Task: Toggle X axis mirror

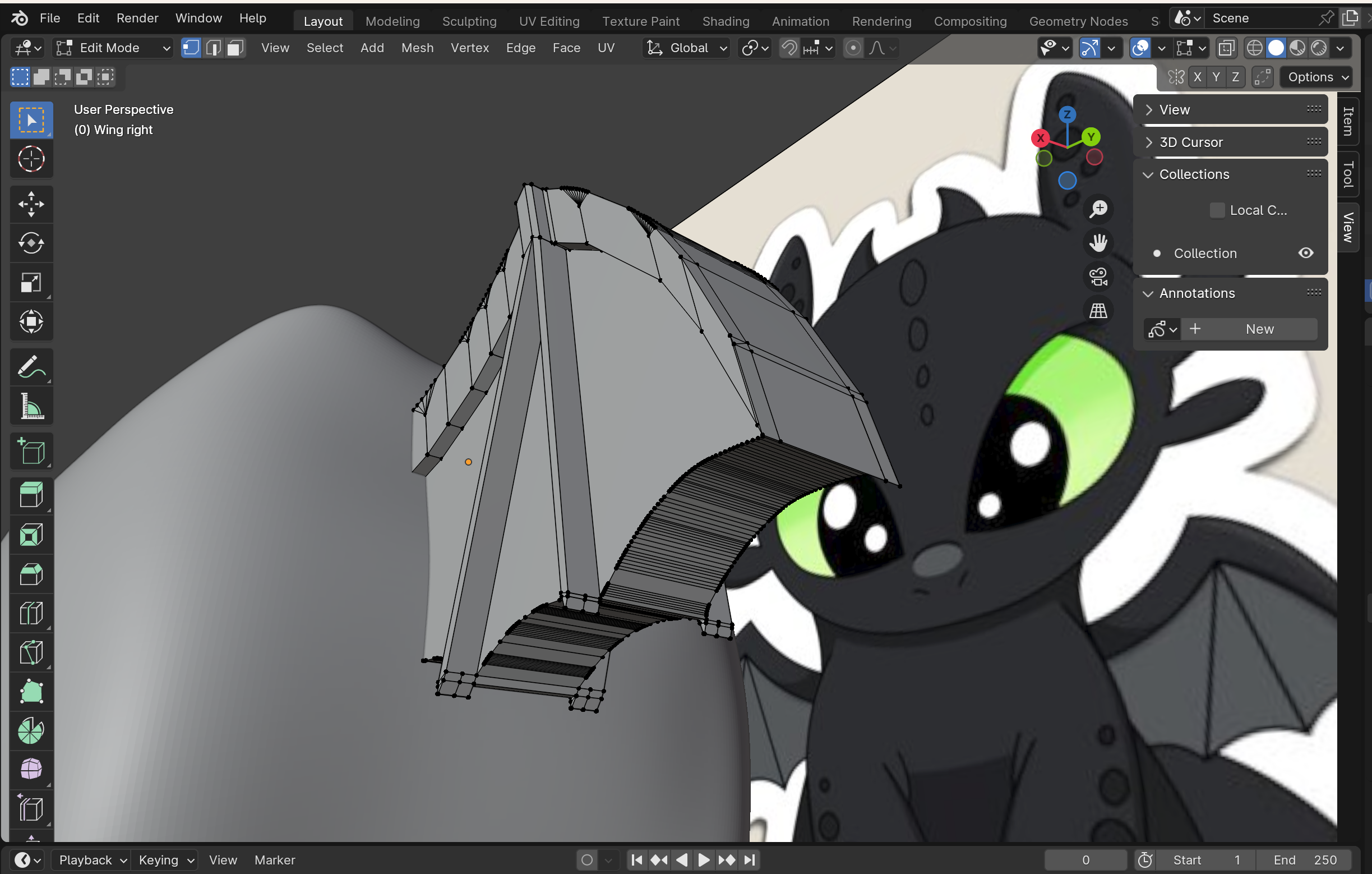Action: (x=1198, y=77)
